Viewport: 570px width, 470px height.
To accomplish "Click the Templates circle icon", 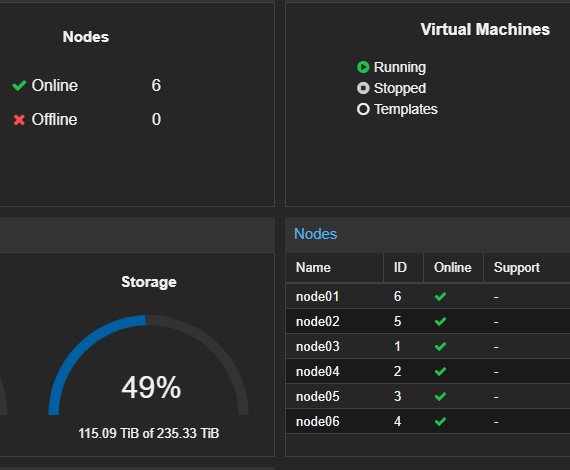I will 363,109.
